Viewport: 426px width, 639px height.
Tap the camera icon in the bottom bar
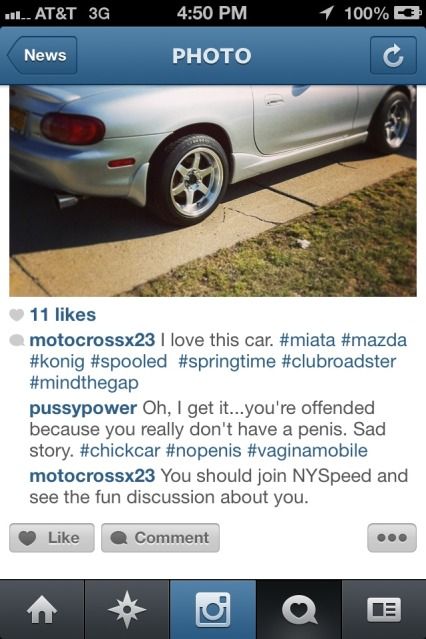coord(213,610)
